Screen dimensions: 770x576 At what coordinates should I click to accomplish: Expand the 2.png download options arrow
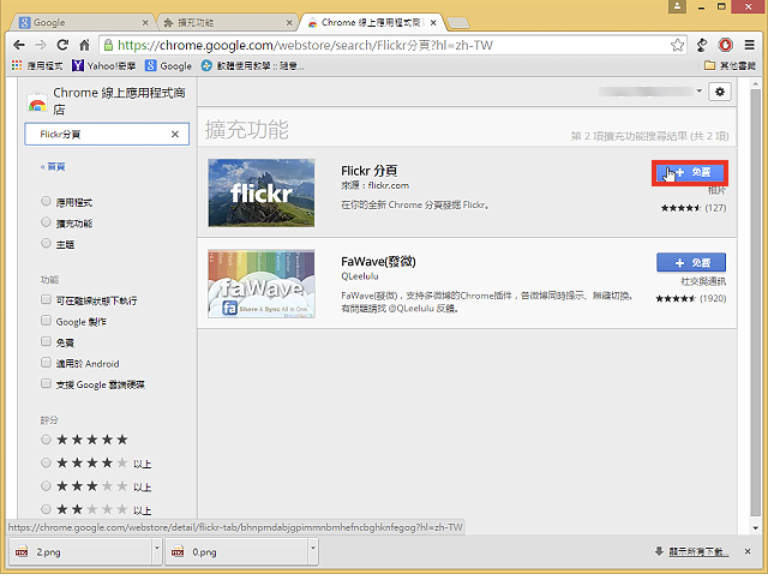[x=157, y=551]
